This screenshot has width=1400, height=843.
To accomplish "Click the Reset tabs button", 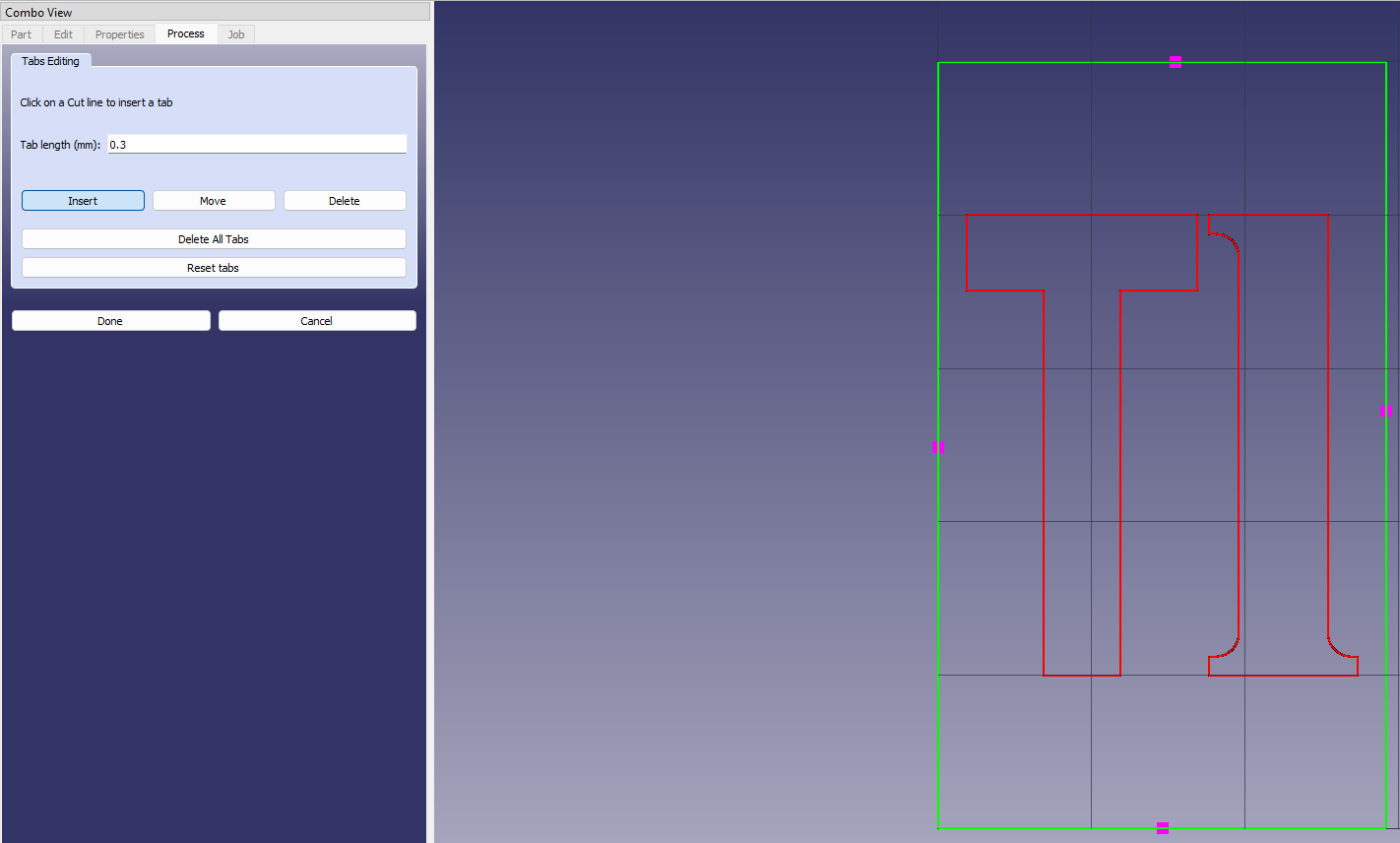I will pos(214,268).
